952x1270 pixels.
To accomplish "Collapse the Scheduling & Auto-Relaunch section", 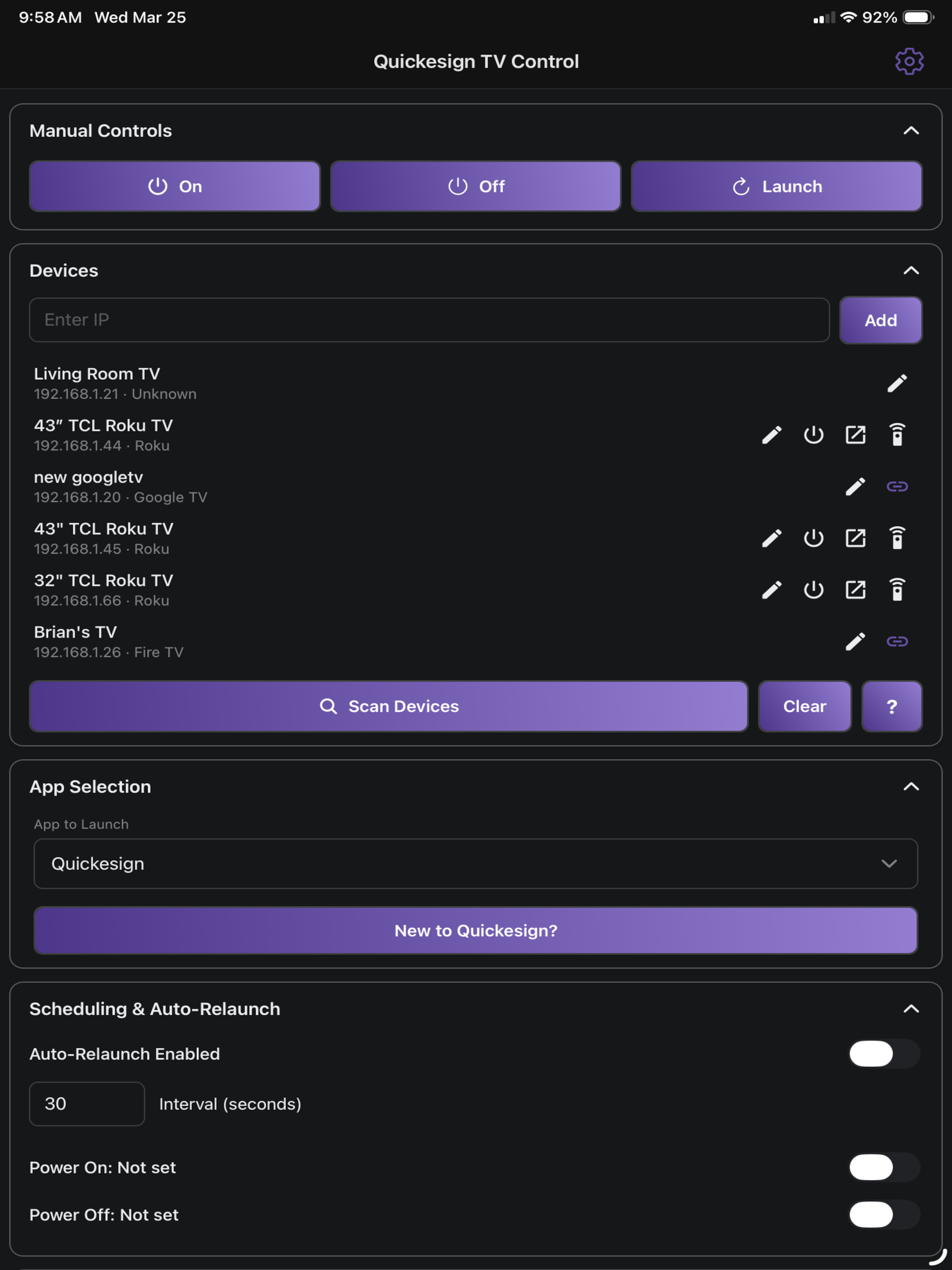I will click(910, 1009).
